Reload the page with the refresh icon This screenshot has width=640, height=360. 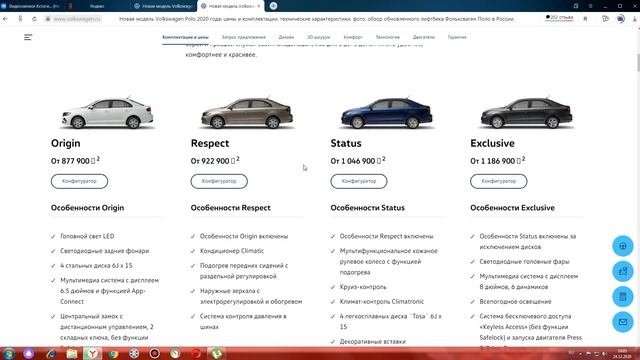pos(34,19)
